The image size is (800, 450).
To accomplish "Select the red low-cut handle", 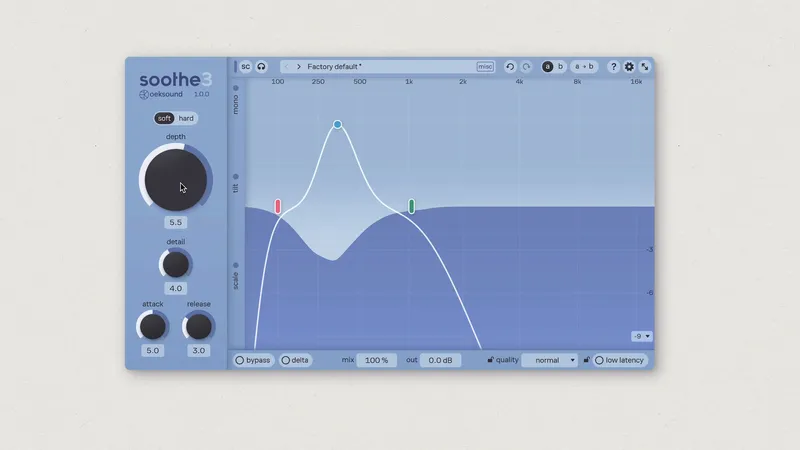I will coord(278,206).
